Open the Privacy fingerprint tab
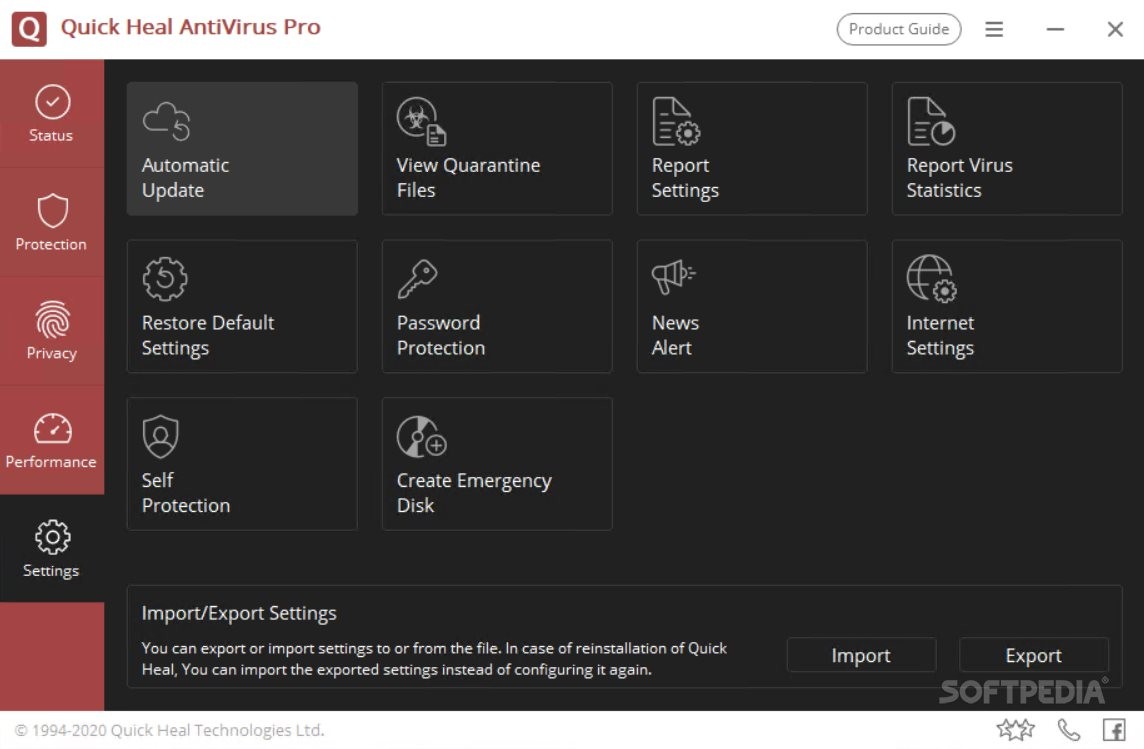The width and height of the screenshot is (1144, 749). tap(52, 331)
